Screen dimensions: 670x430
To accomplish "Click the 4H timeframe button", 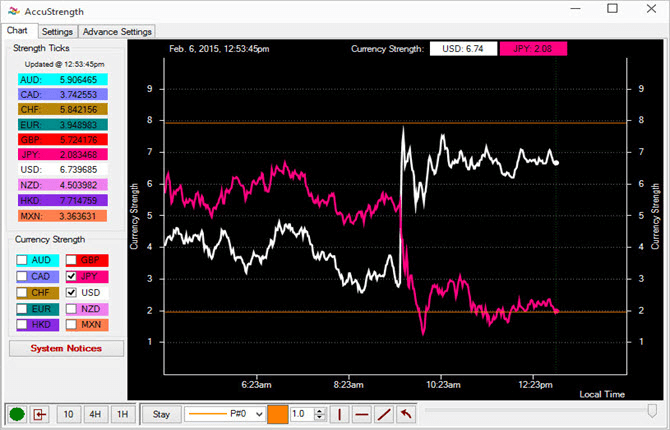I will coord(95,414).
